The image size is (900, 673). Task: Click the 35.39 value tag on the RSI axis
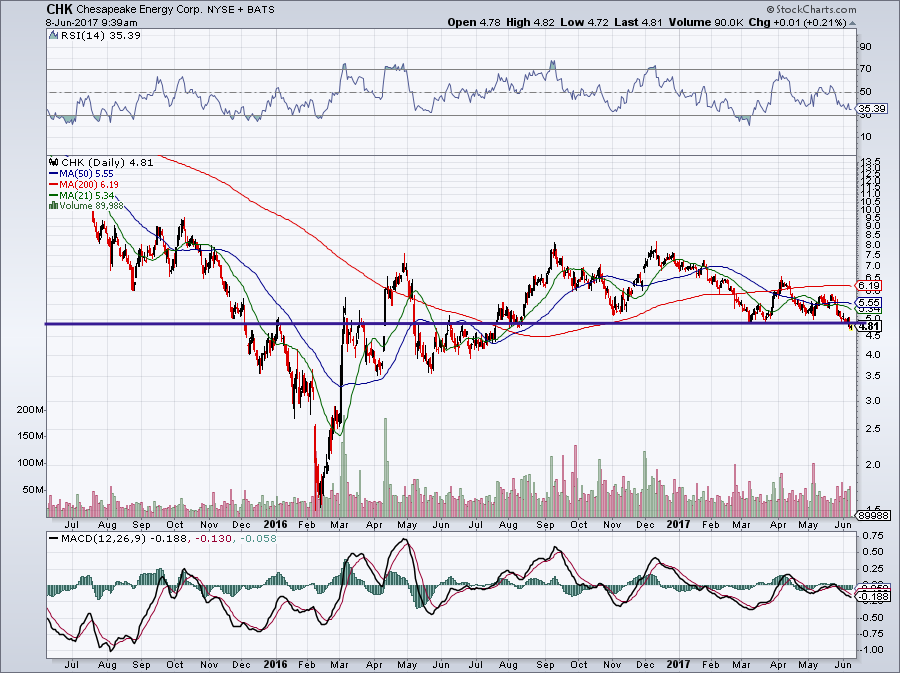(872, 108)
